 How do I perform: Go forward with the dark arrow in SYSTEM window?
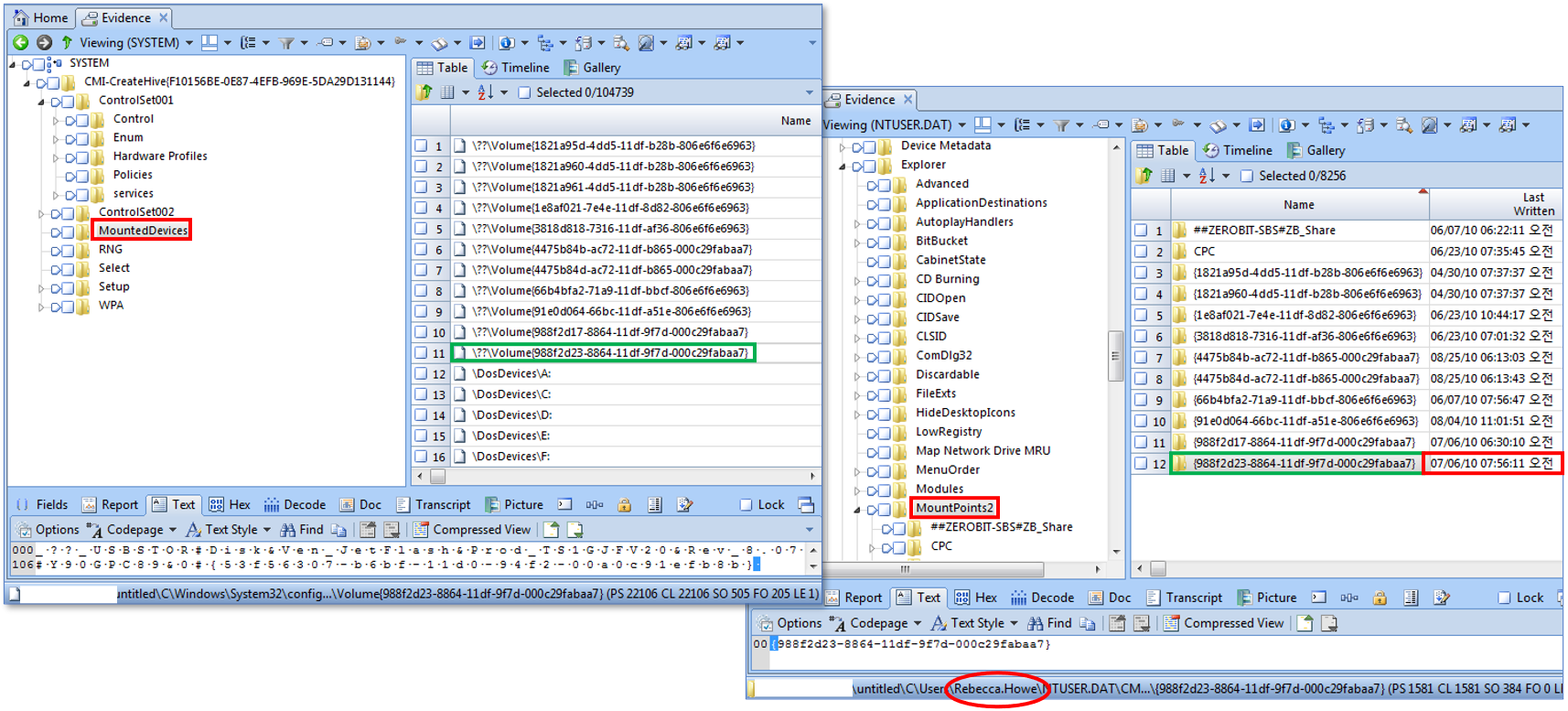click(44, 42)
